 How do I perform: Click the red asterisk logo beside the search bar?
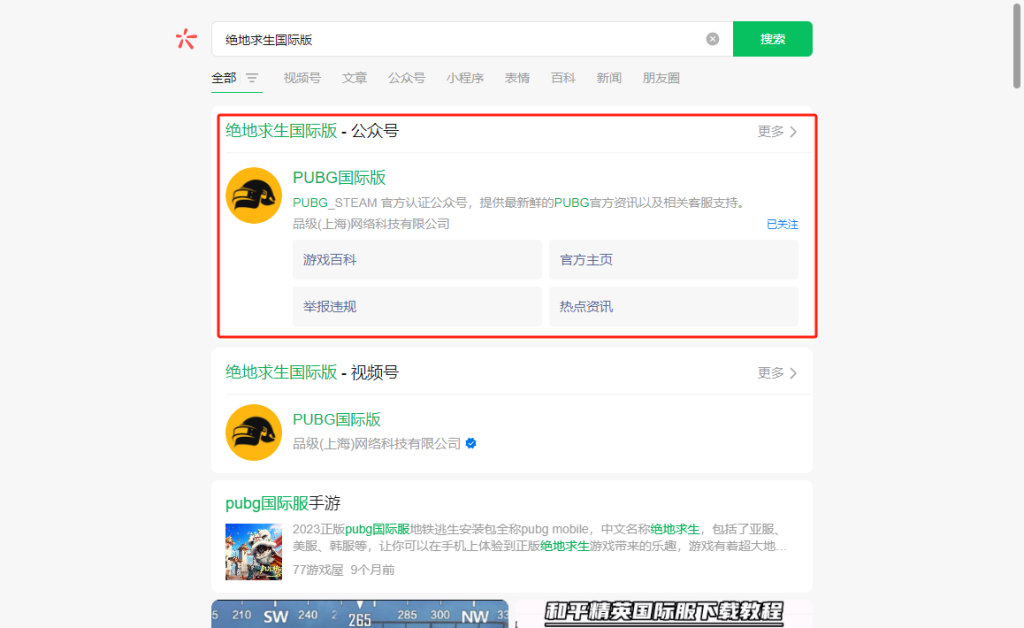tap(185, 38)
